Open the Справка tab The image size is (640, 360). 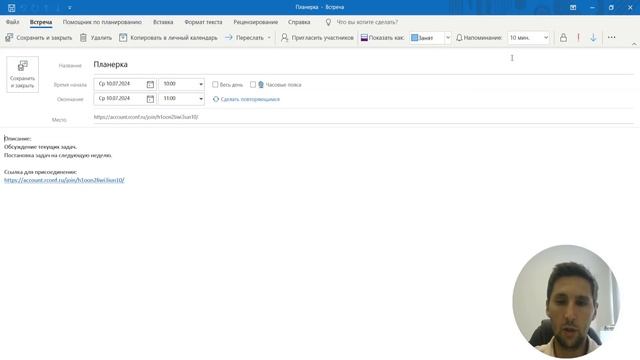click(x=299, y=22)
